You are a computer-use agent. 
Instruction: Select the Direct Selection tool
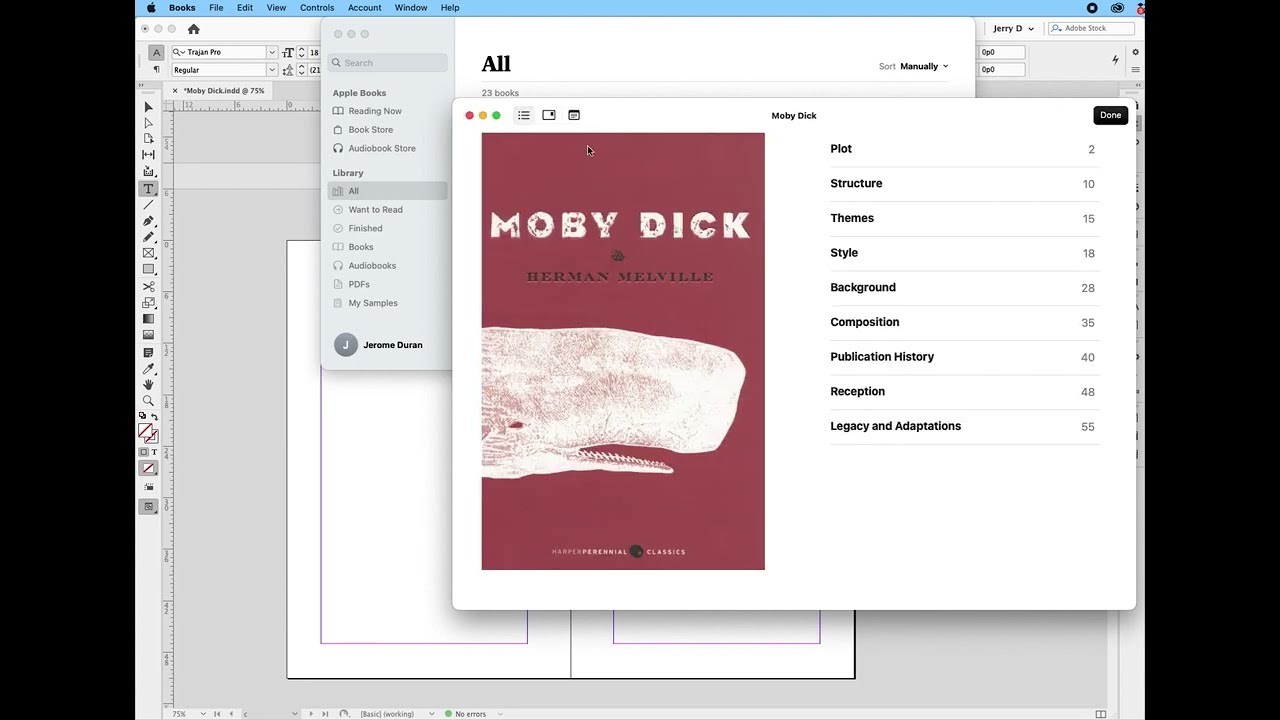[148, 123]
